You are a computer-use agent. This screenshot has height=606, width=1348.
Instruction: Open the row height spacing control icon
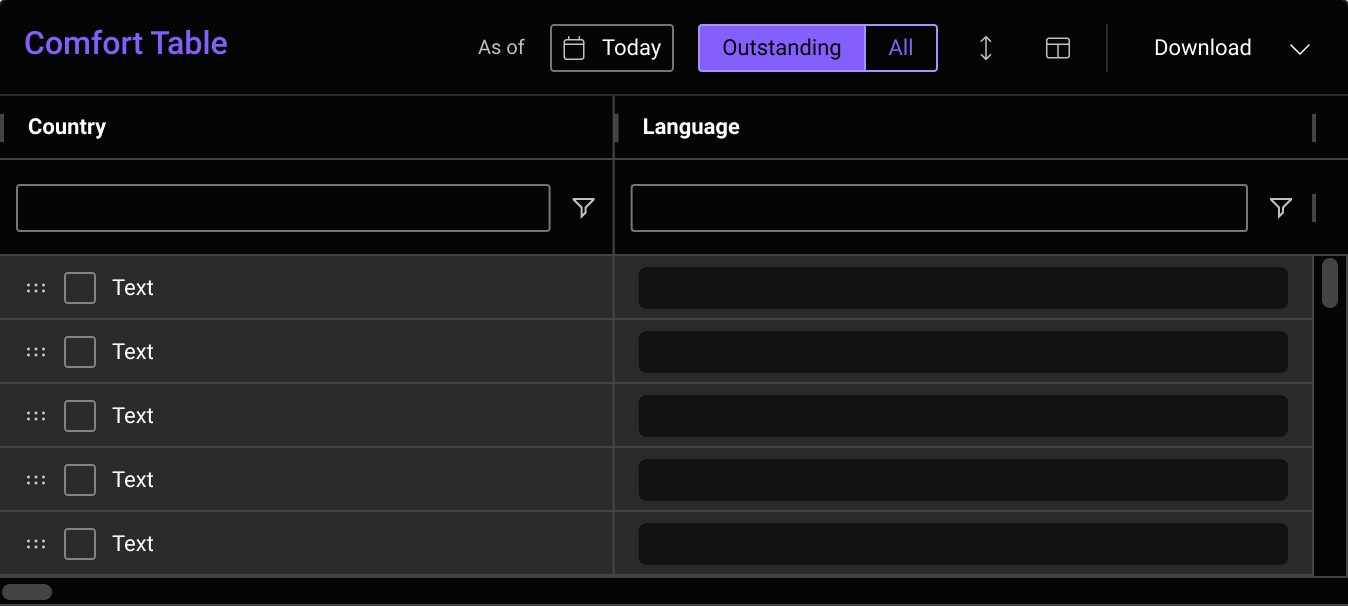pyautogui.click(x=986, y=48)
